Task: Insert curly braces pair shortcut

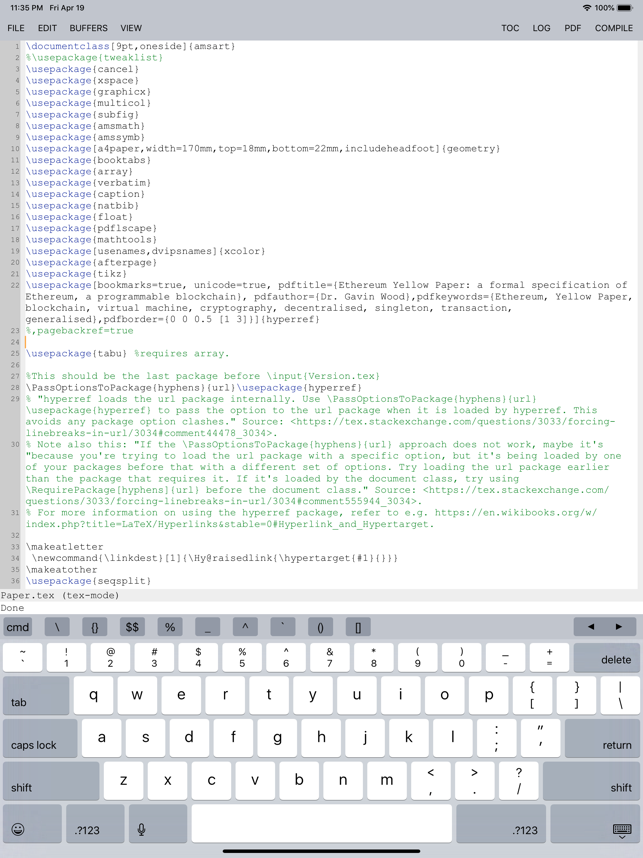Action: 94,627
